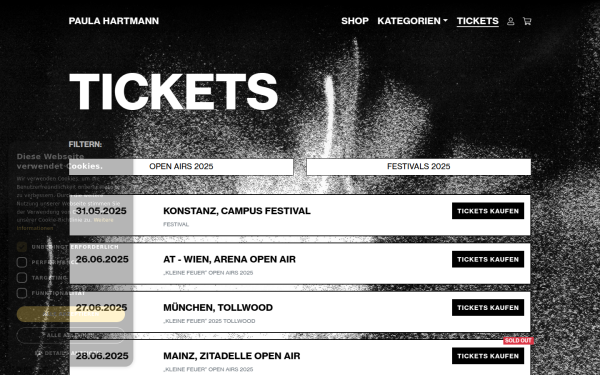Expand the Kategorien dropdown menu
The height and width of the screenshot is (375, 600).
pos(412,21)
